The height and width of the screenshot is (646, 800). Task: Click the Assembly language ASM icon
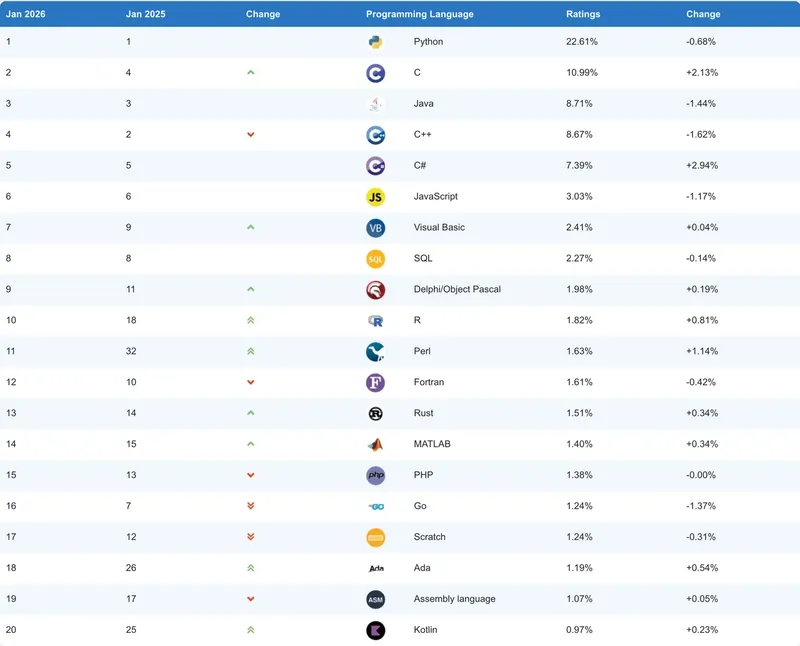tap(375, 599)
